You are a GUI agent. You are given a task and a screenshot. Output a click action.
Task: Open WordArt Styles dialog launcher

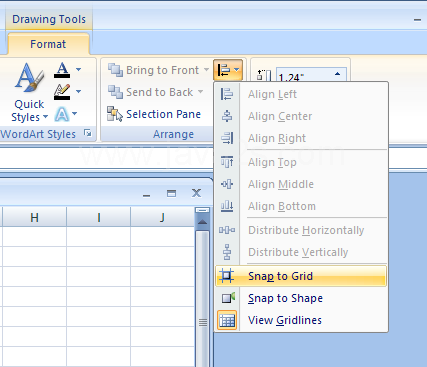click(88, 133)
